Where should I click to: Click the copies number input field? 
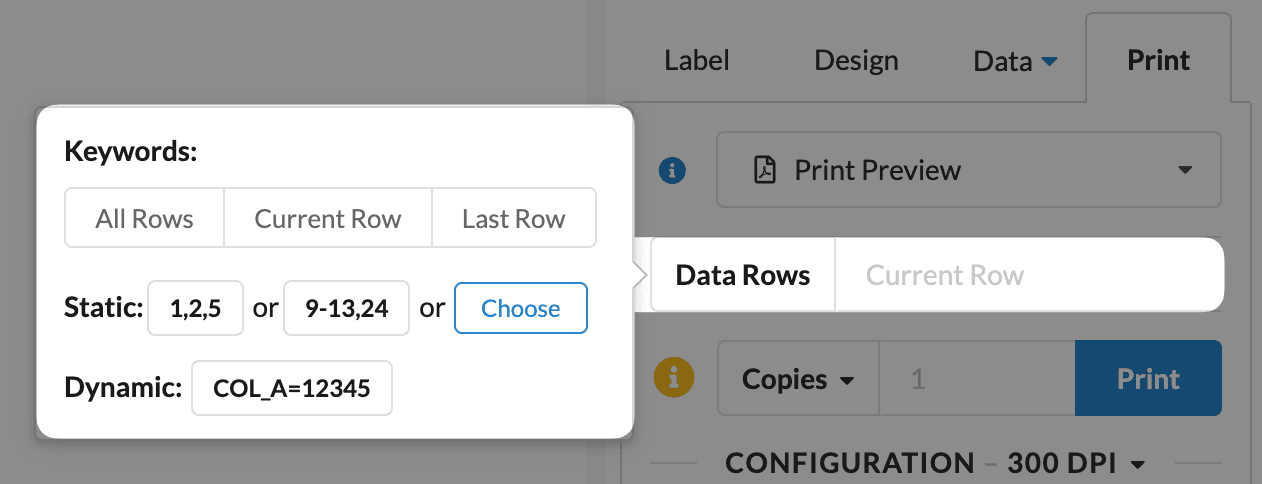coord(976,379)
